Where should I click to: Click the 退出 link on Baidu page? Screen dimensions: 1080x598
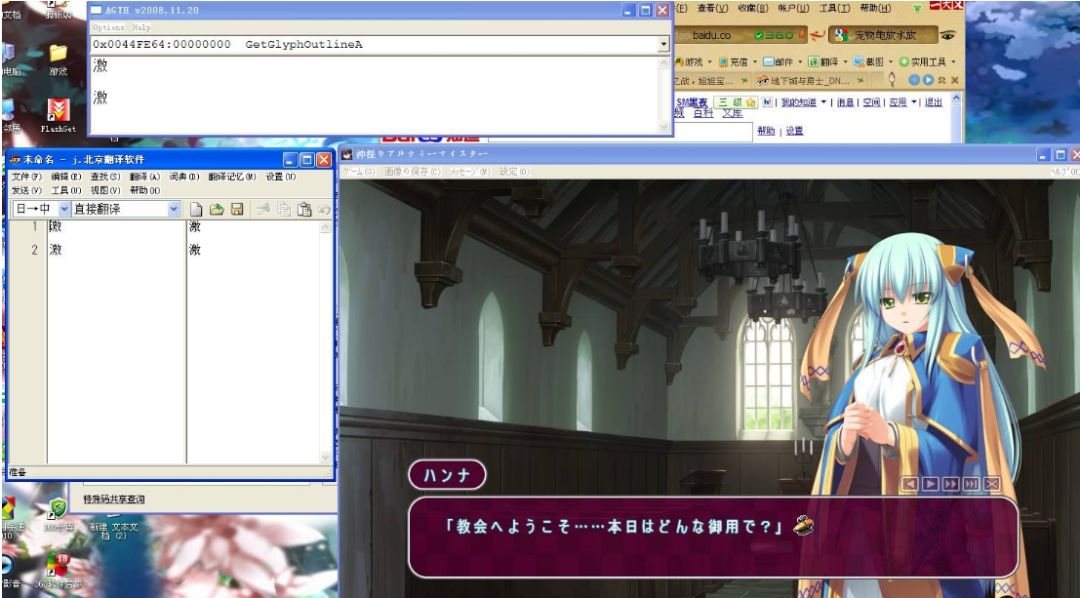pyautogui.click(x=933, y=103)
